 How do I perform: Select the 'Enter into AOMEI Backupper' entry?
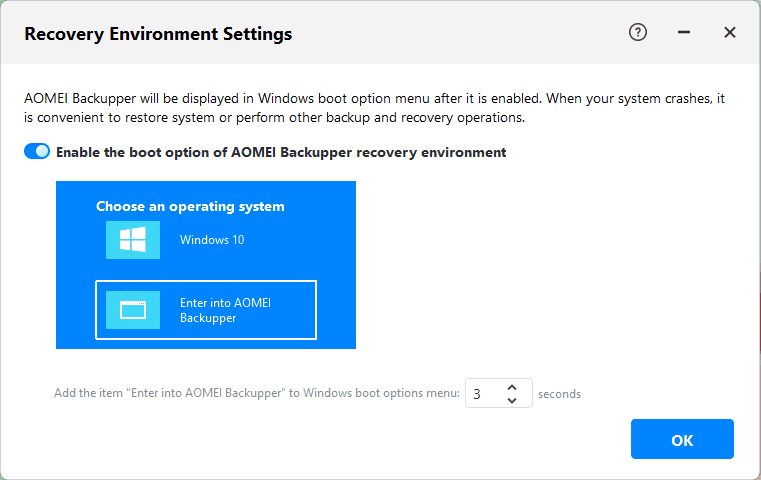click(225, 310)
